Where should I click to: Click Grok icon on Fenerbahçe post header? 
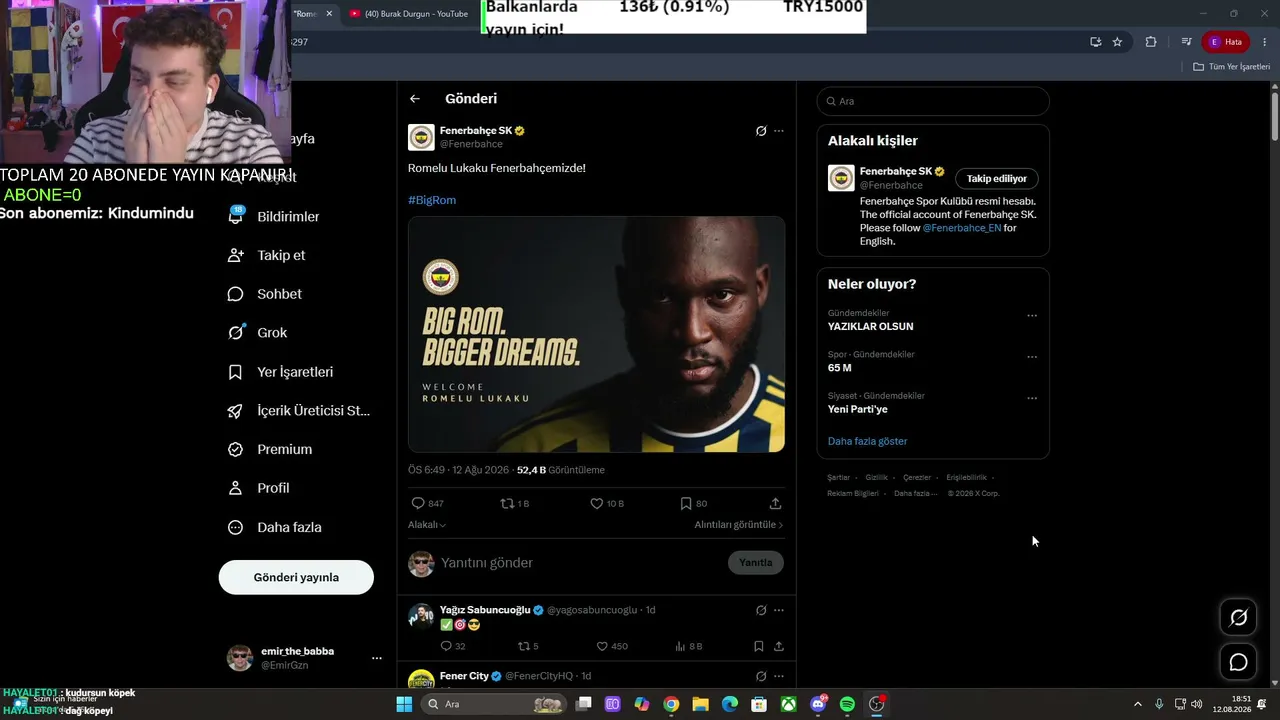point(761,131)
